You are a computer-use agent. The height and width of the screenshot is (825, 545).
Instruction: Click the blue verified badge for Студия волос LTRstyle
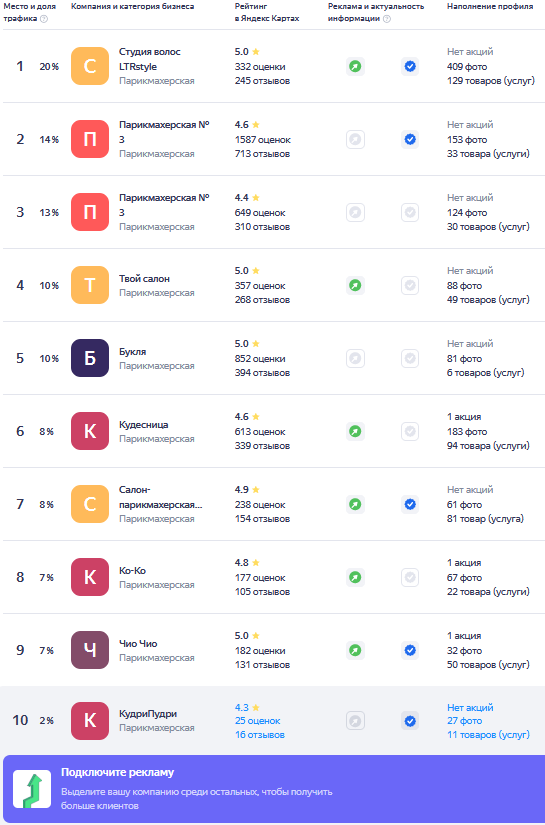click(410, 67)
